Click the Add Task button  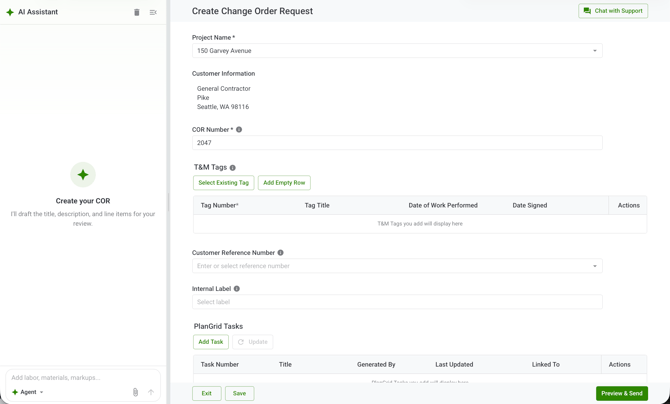pyautogui.click(x=211, y=342)
